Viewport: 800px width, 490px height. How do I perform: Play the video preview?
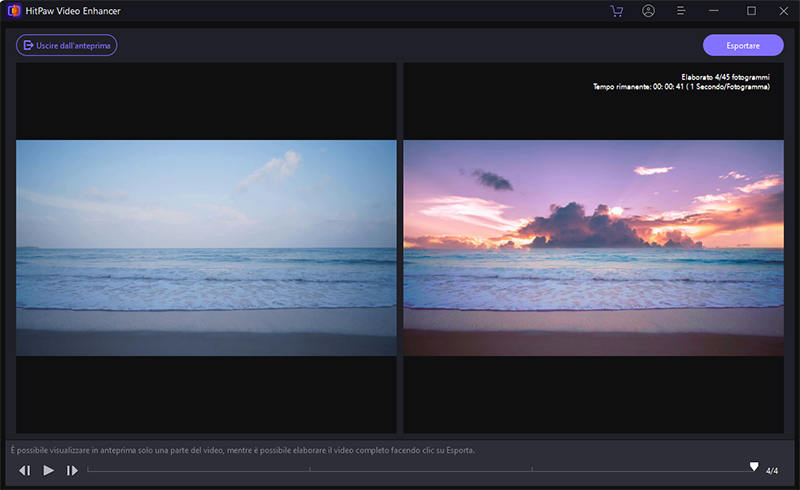48,470
